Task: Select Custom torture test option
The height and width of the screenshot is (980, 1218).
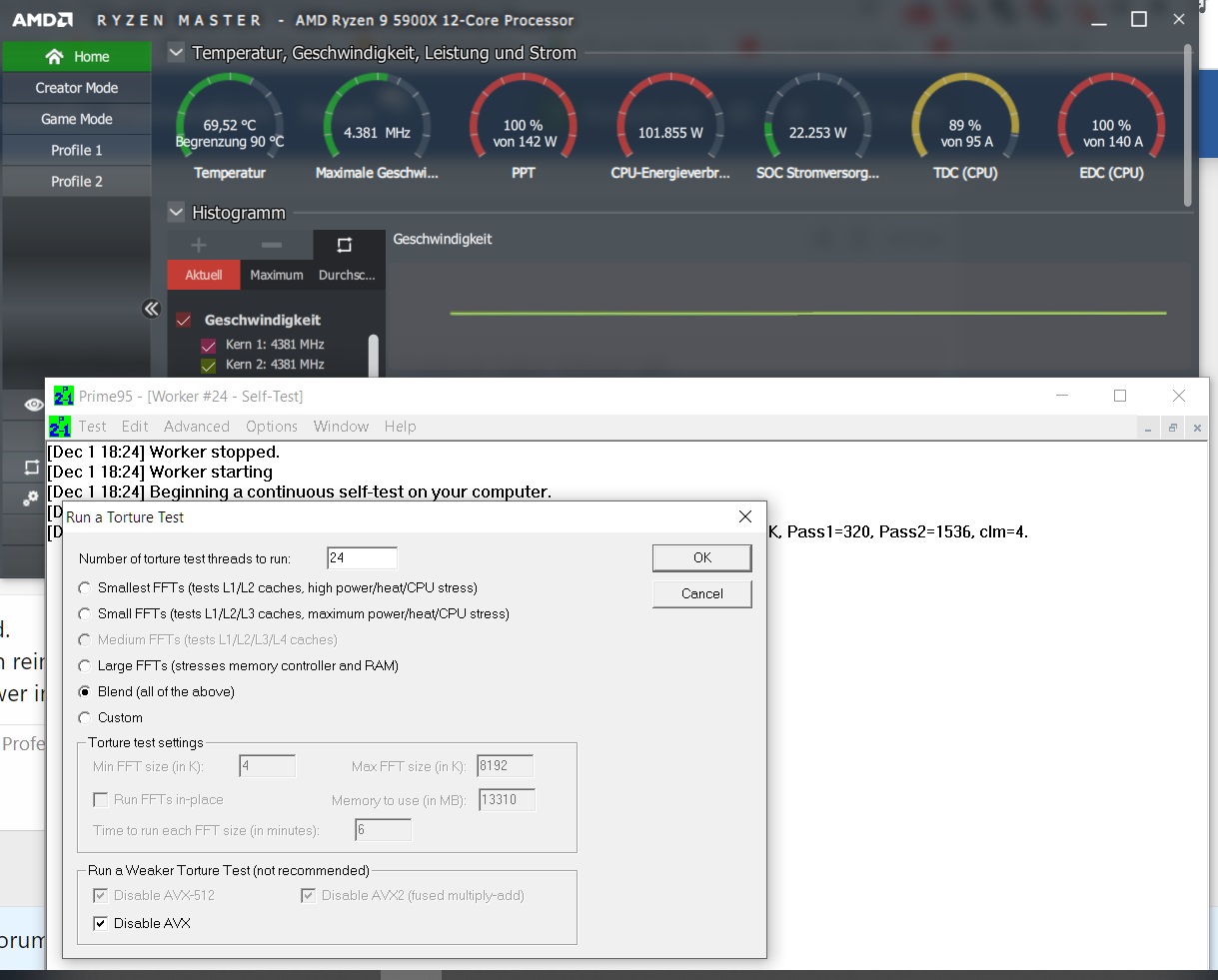Action: pos(85,718)
